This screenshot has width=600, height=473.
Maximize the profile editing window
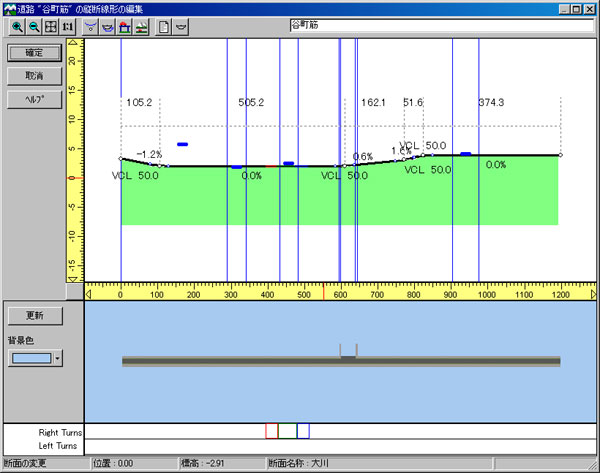576,9
